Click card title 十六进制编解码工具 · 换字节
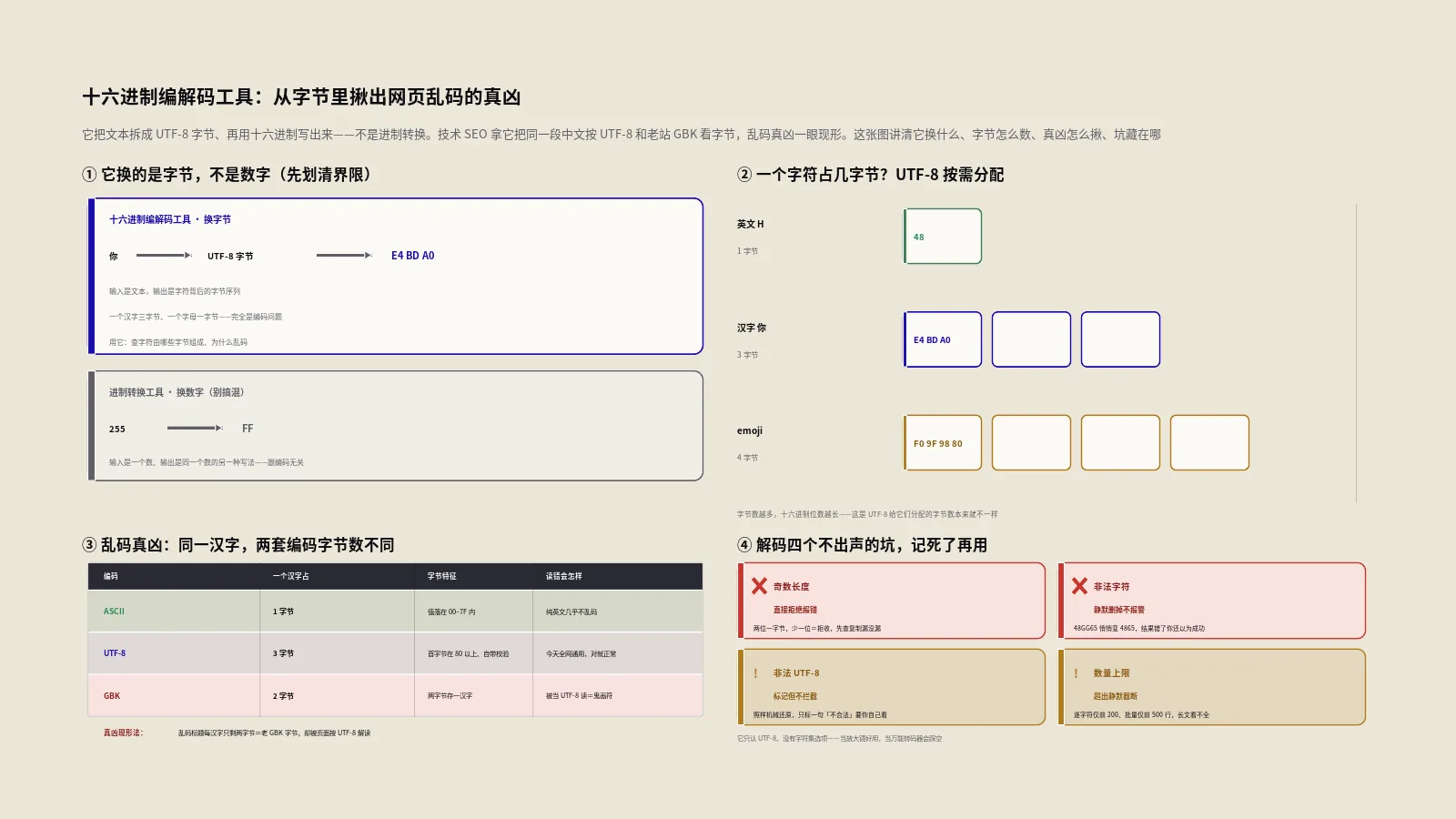 (170, 219)
